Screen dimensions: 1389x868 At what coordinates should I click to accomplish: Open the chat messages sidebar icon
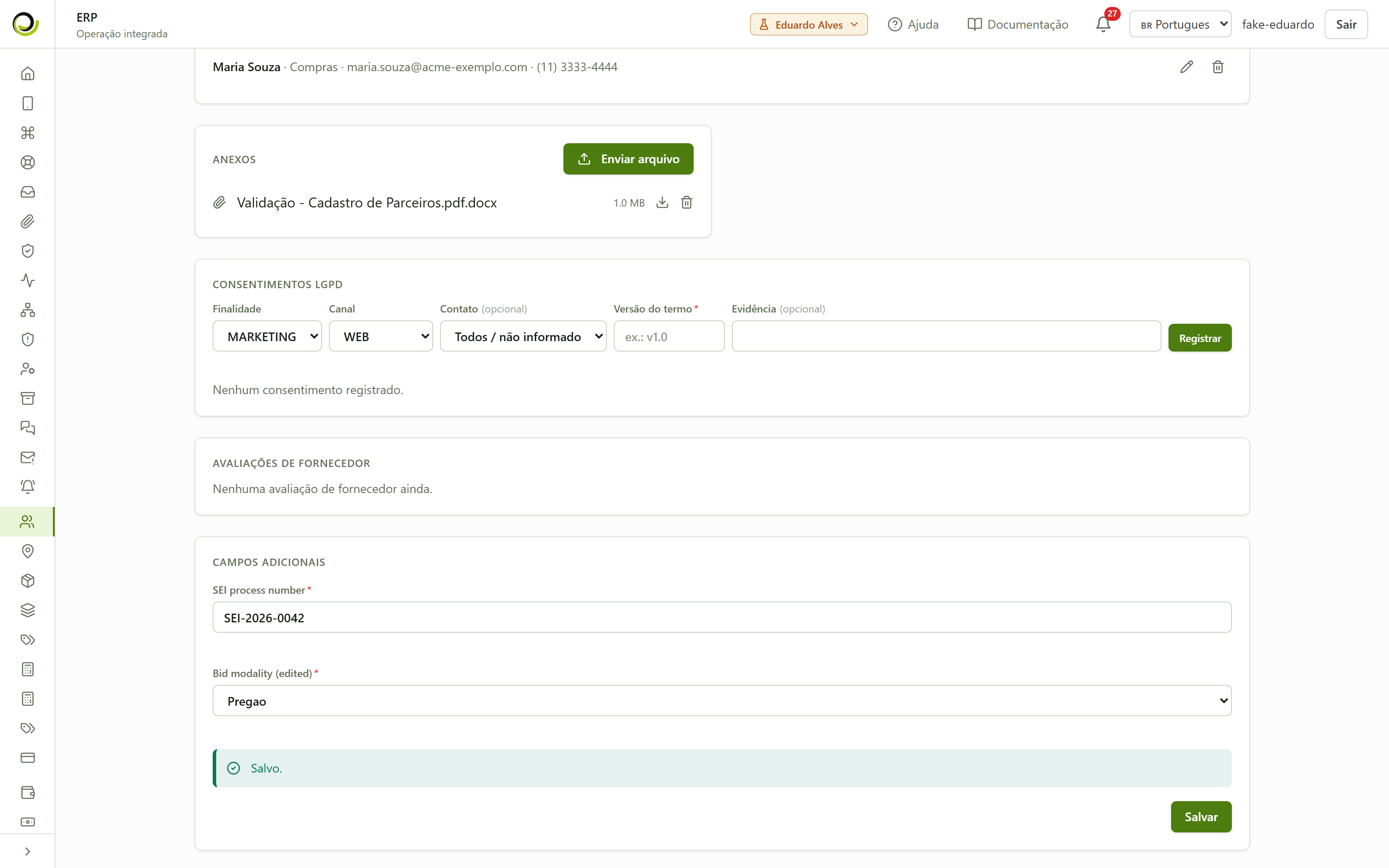tap(27, 427)
